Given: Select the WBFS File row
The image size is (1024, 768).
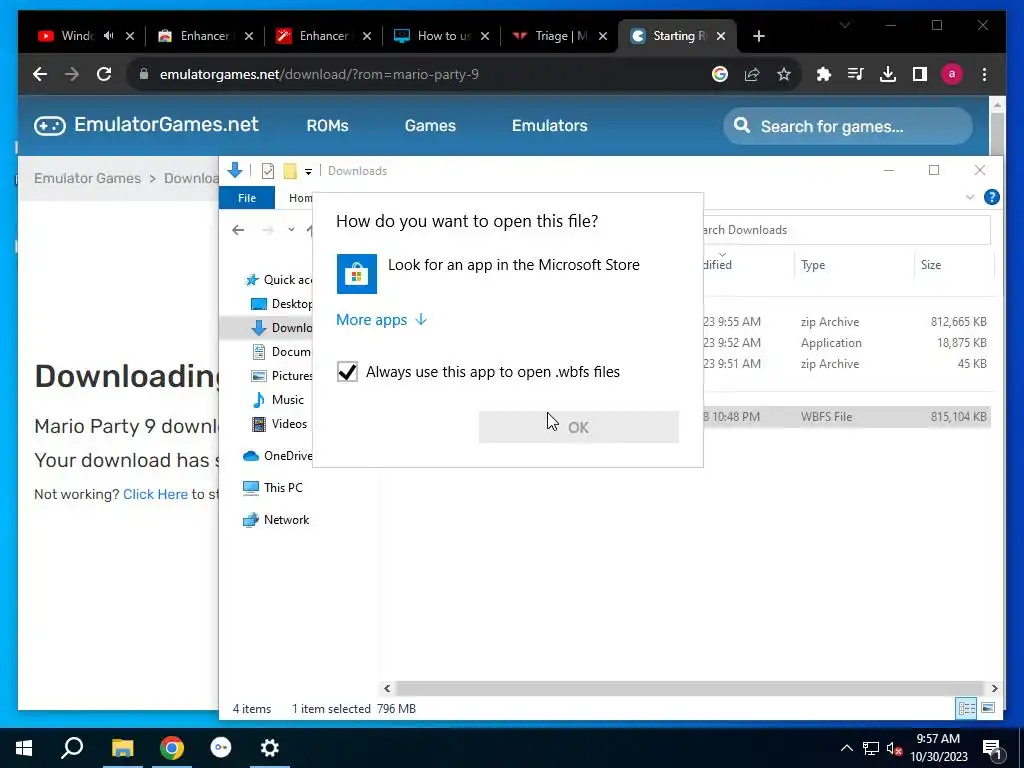Looking at the screenshot, I should (x=846, y=417).
